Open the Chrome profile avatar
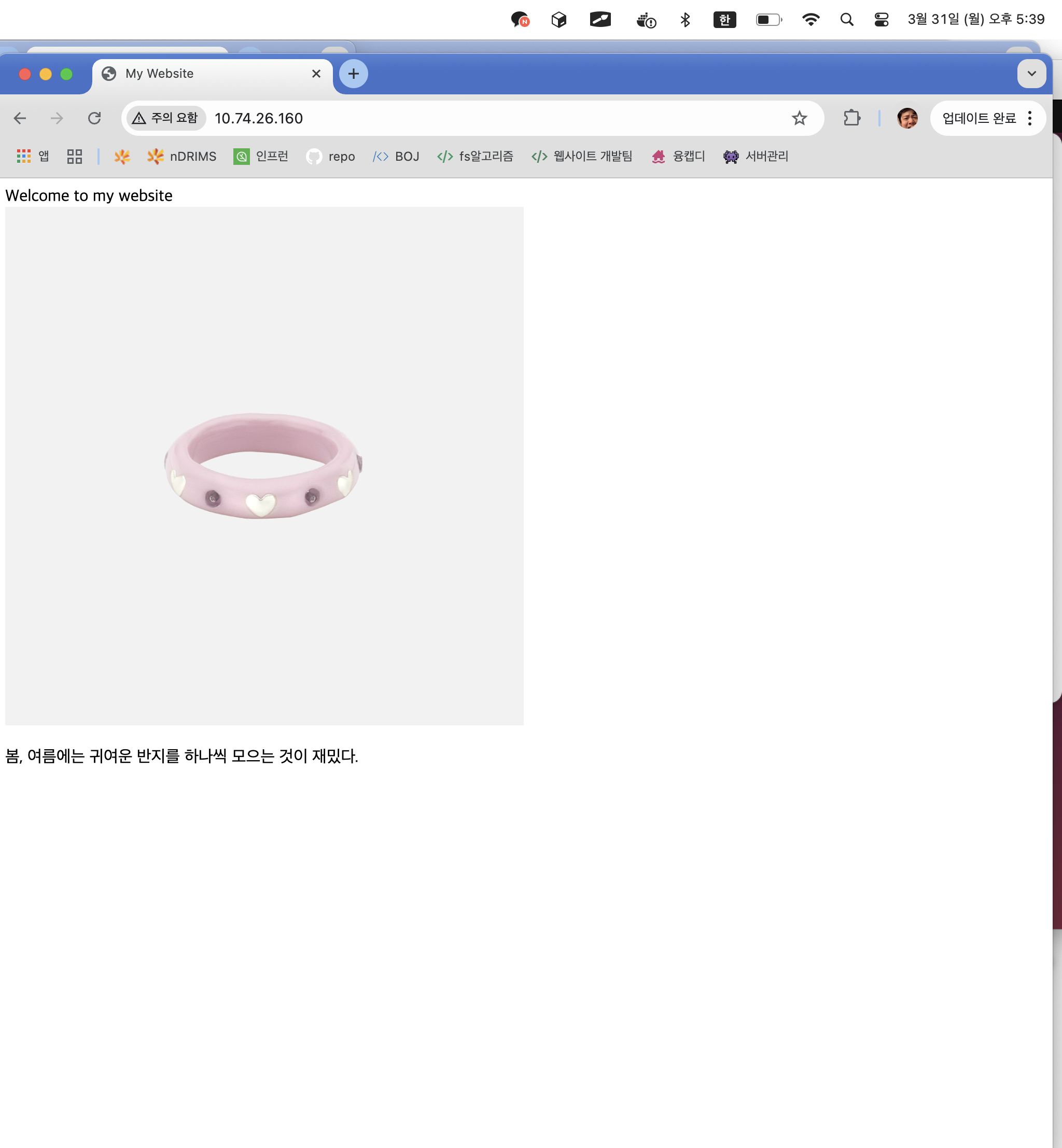1062x1148 pixels. [x=907, y=118]
